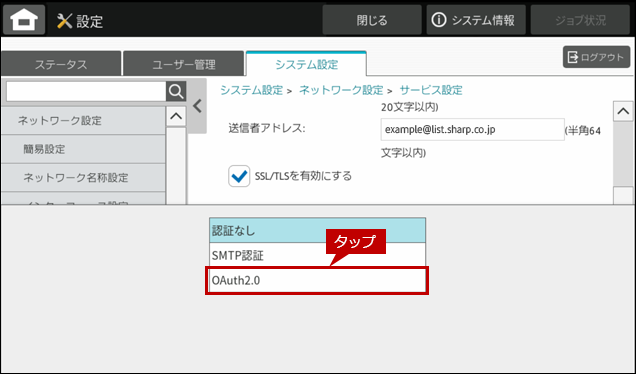
Task: Uncheck SSL/TLSを有効にする checkbox
Action: (x=239, y=176)
